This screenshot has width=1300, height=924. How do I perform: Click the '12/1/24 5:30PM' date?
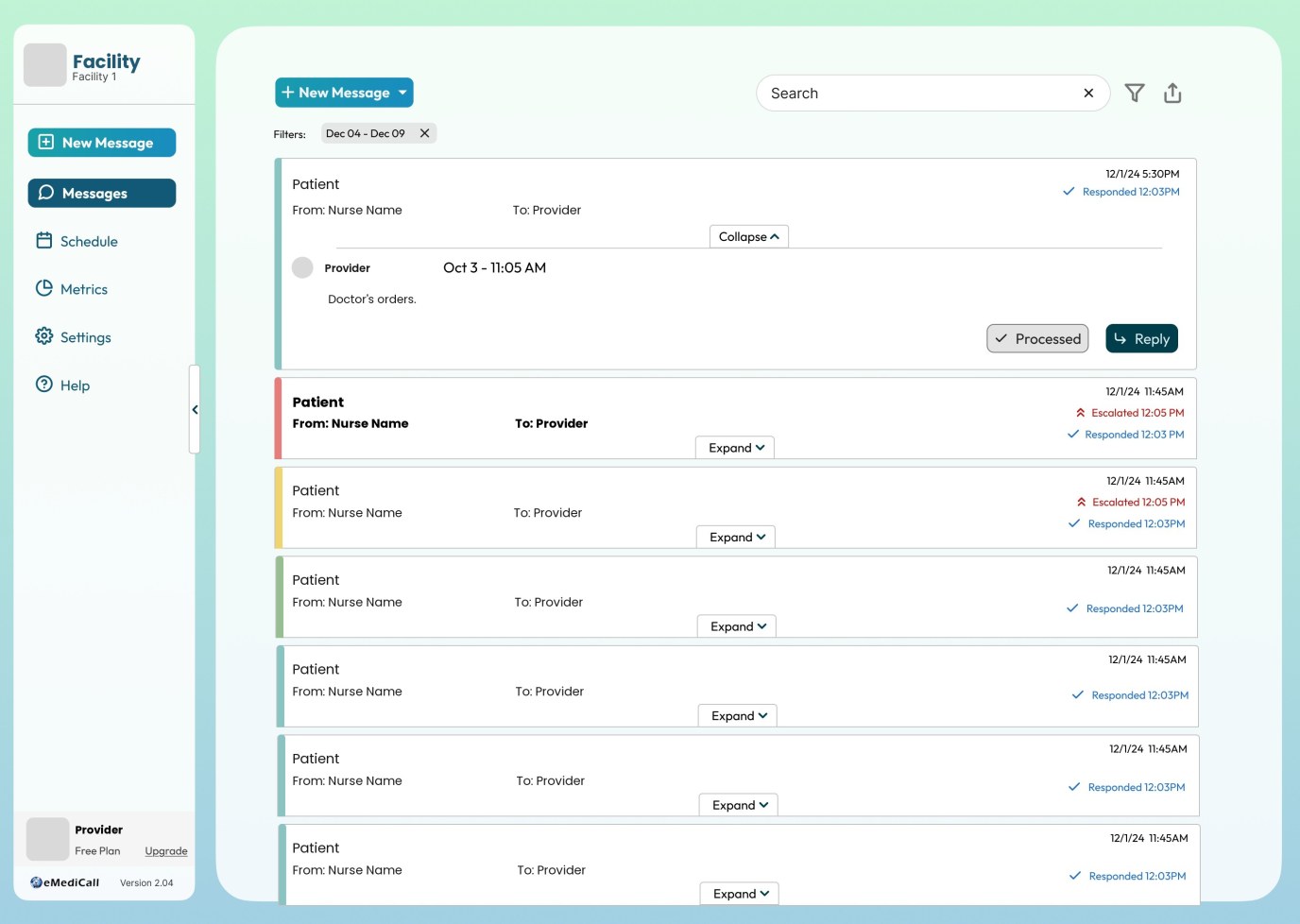1142,174
